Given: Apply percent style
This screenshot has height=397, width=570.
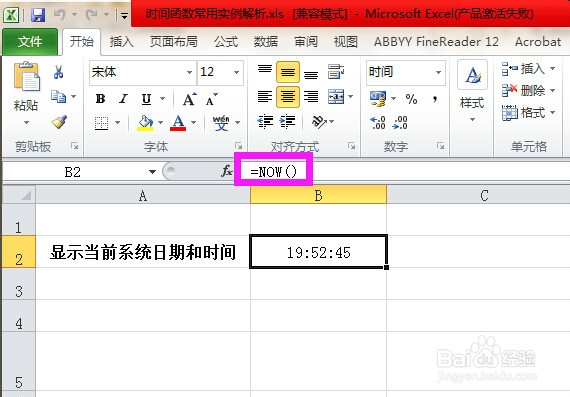Looking at the screenshot, I should pyautogui.click(x=411, y=99).
